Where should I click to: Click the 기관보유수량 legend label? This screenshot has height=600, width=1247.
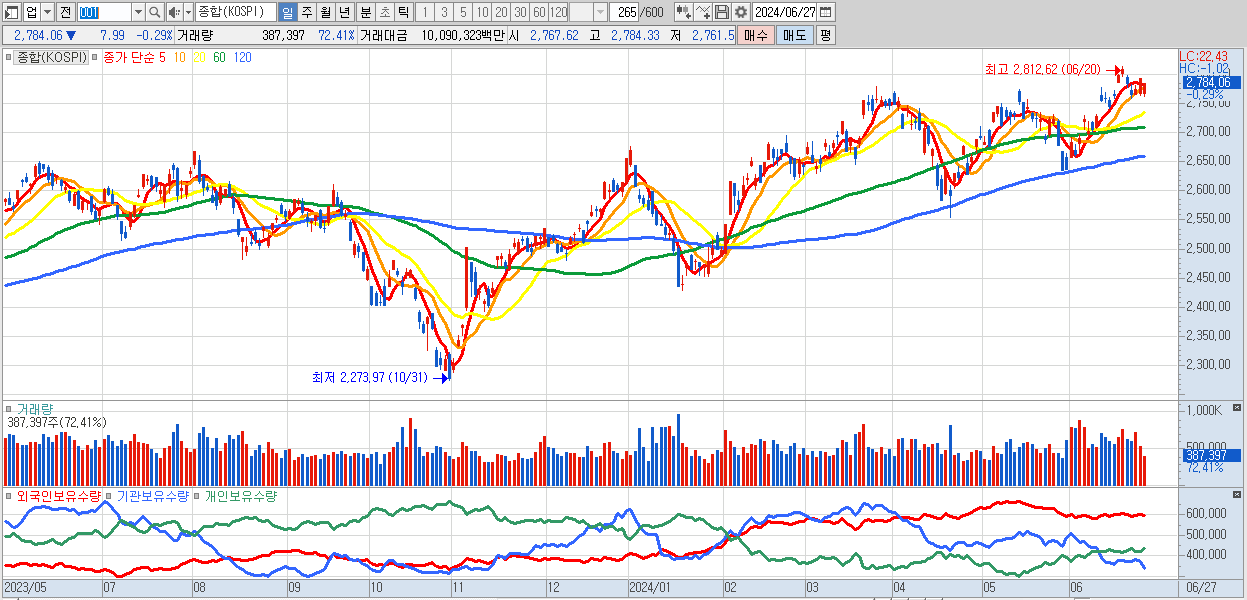153,495
